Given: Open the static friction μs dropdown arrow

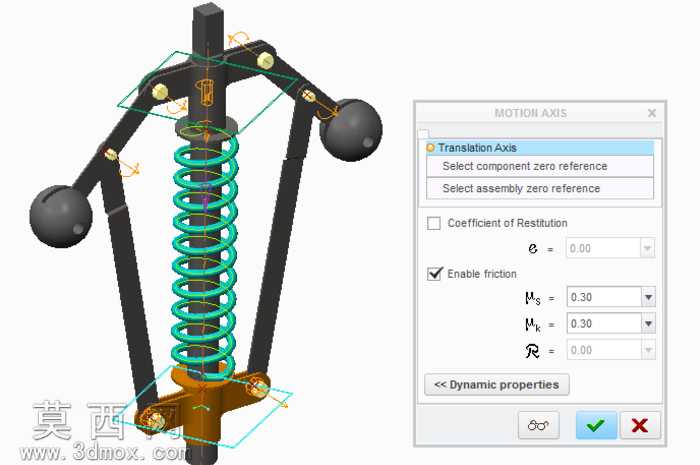Looking at the screenshot, I should coord(649,297).
